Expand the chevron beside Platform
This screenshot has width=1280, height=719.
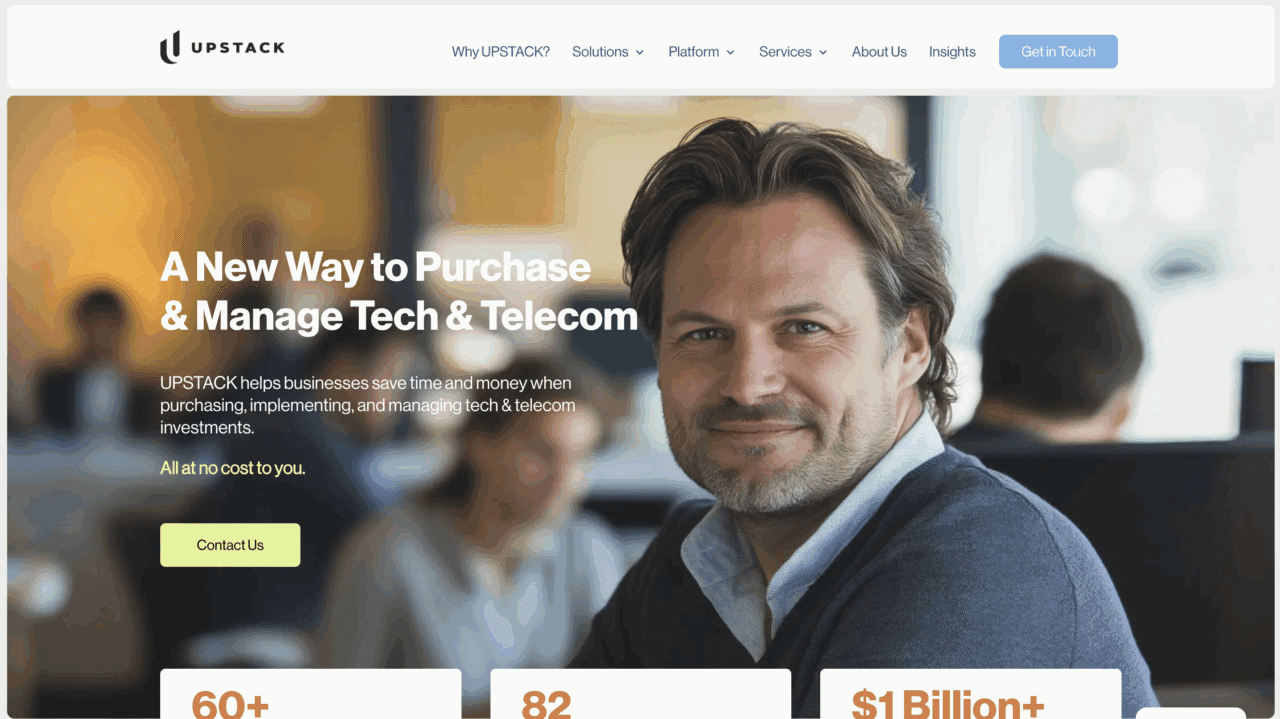(x=730, y=52)
